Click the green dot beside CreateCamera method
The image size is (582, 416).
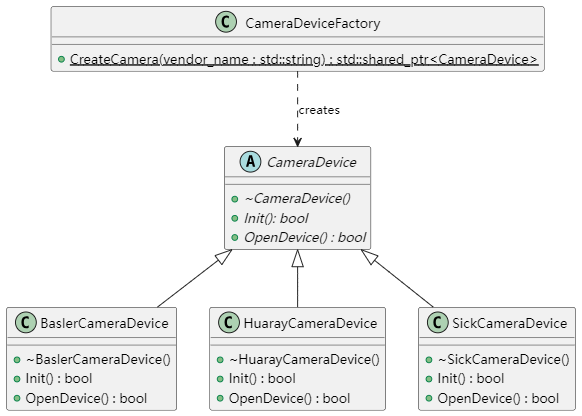[62, 59]
